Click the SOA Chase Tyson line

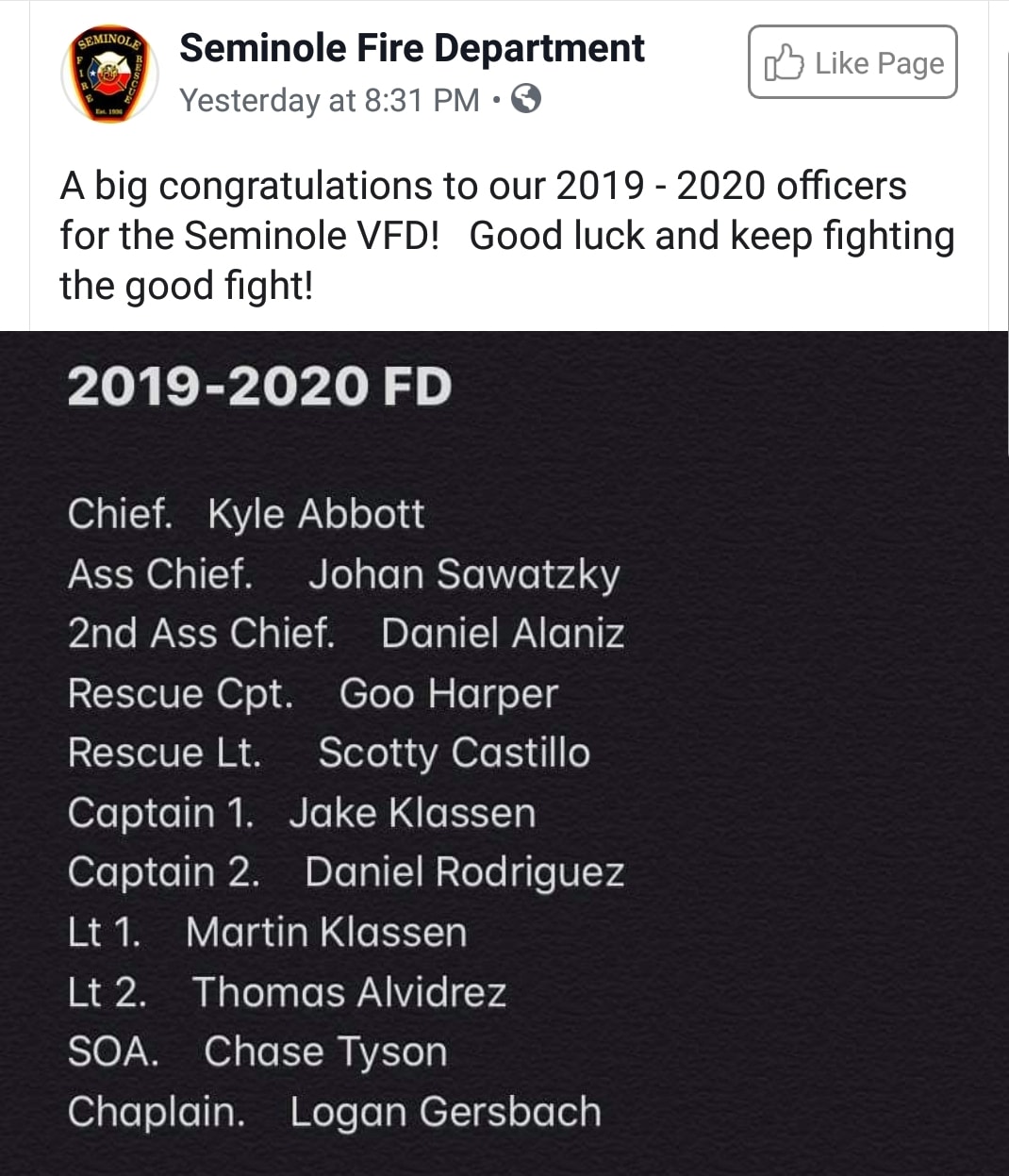[x=257, y=1052]
